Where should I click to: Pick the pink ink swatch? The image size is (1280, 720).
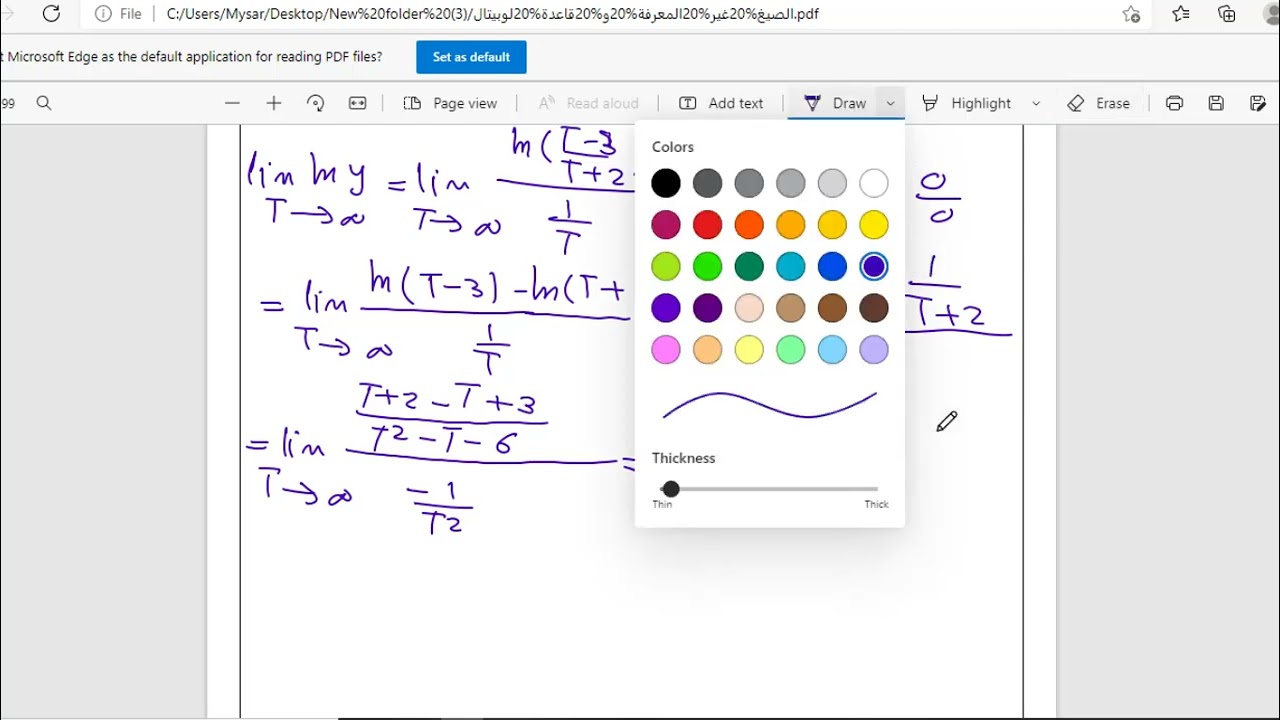(666, 349)
